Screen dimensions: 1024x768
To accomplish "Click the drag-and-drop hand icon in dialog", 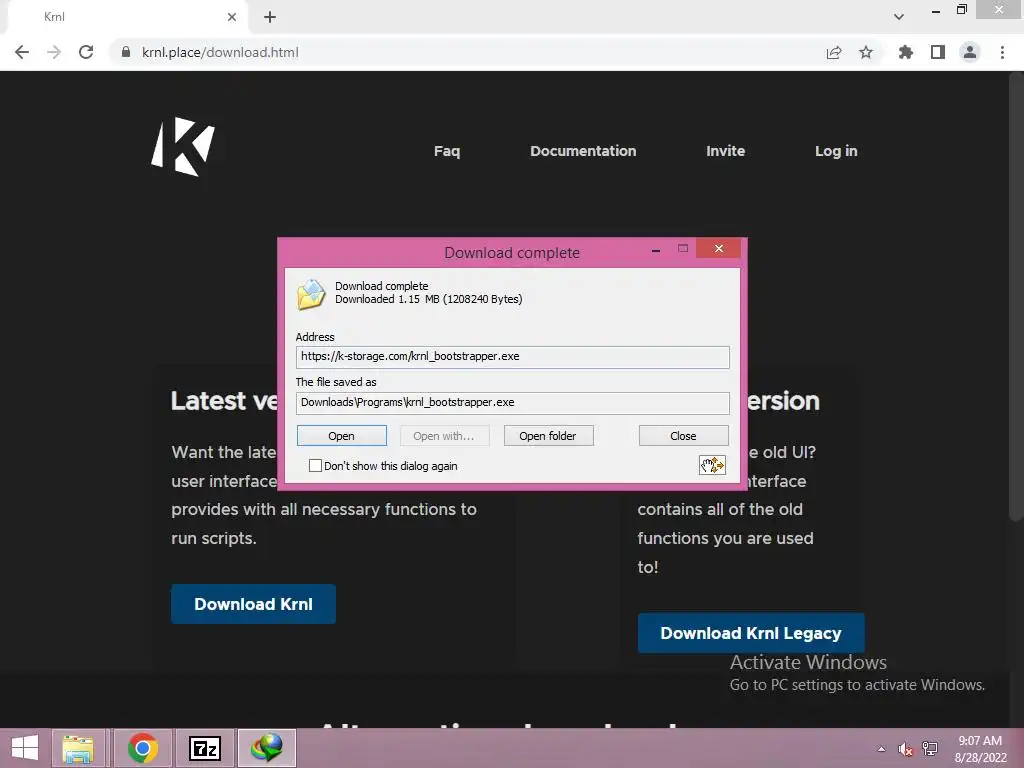I will point(712,465).
